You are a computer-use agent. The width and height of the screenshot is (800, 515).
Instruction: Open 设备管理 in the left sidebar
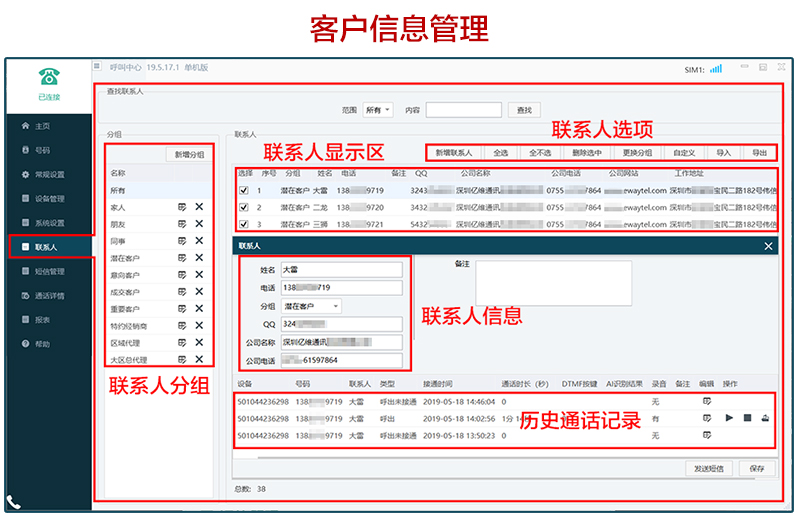click(49, 198)
